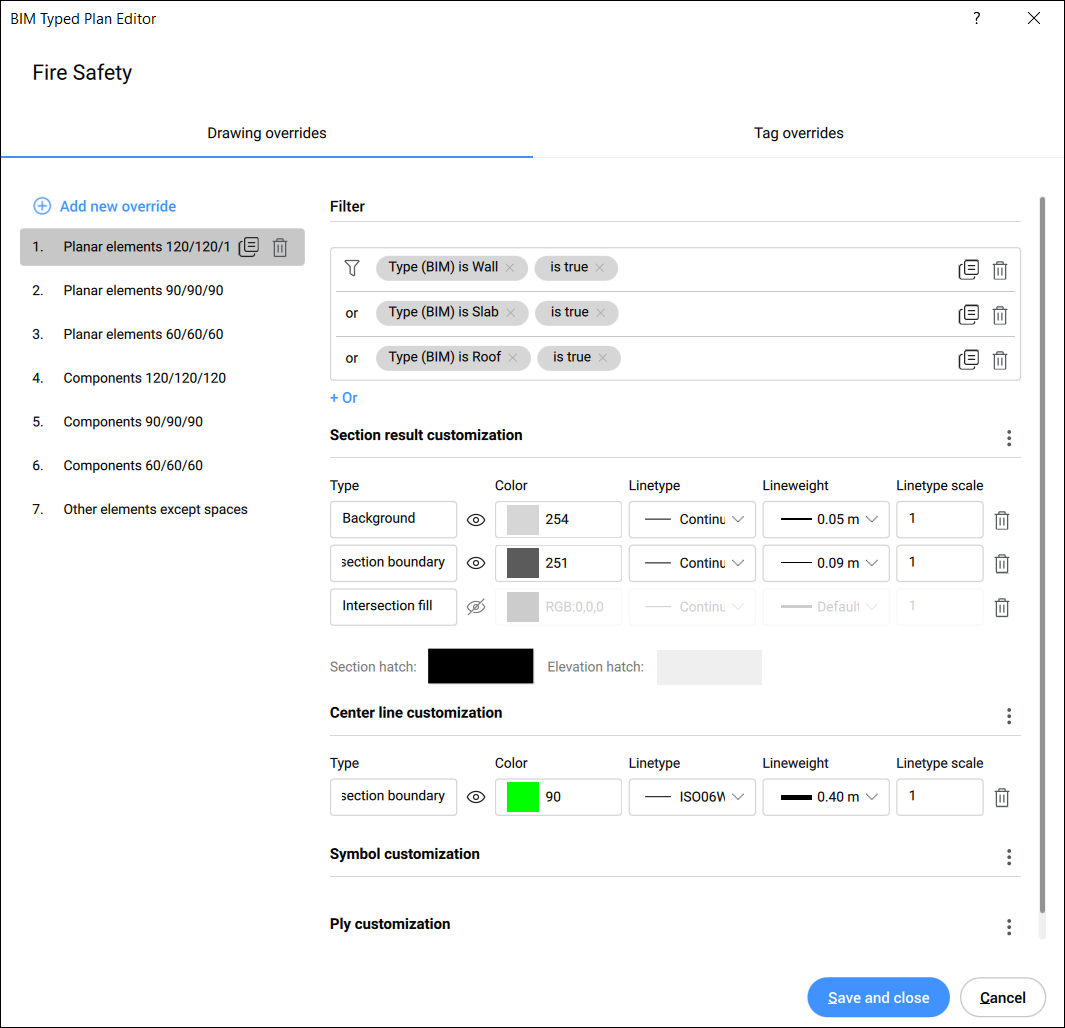The width and height of the screenshot is (1065, 1028).
Task: Select Components 90/90/90 override in list
Action: click(133, 422)
